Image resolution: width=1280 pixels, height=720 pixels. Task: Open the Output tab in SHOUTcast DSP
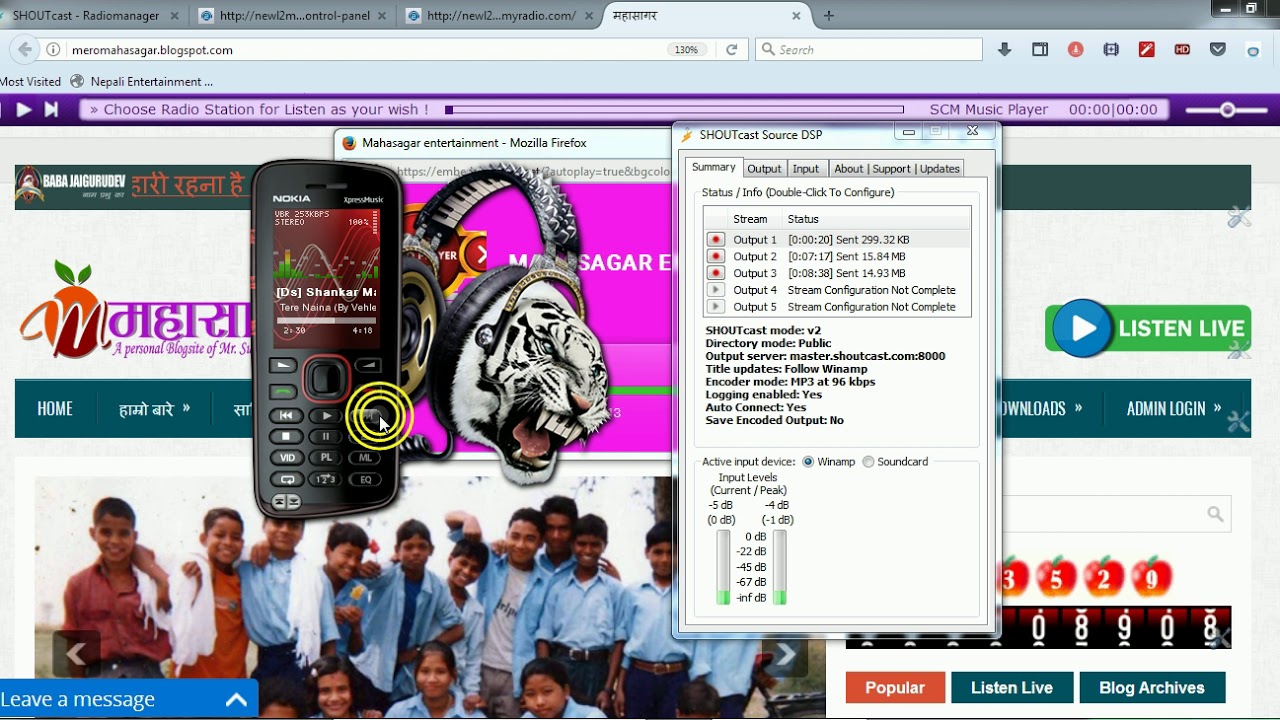(x=764, y=168)
